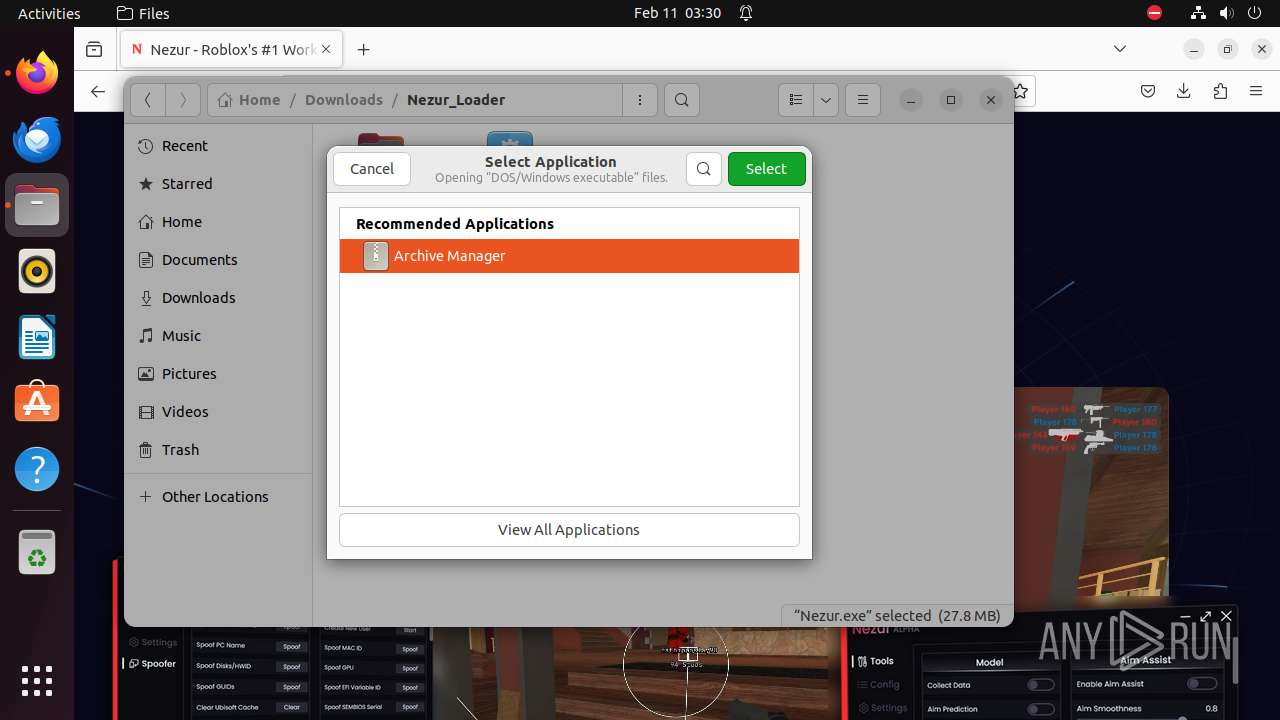Open Firefox extensions menu

pyautogui.click(x=1220, y=92)
